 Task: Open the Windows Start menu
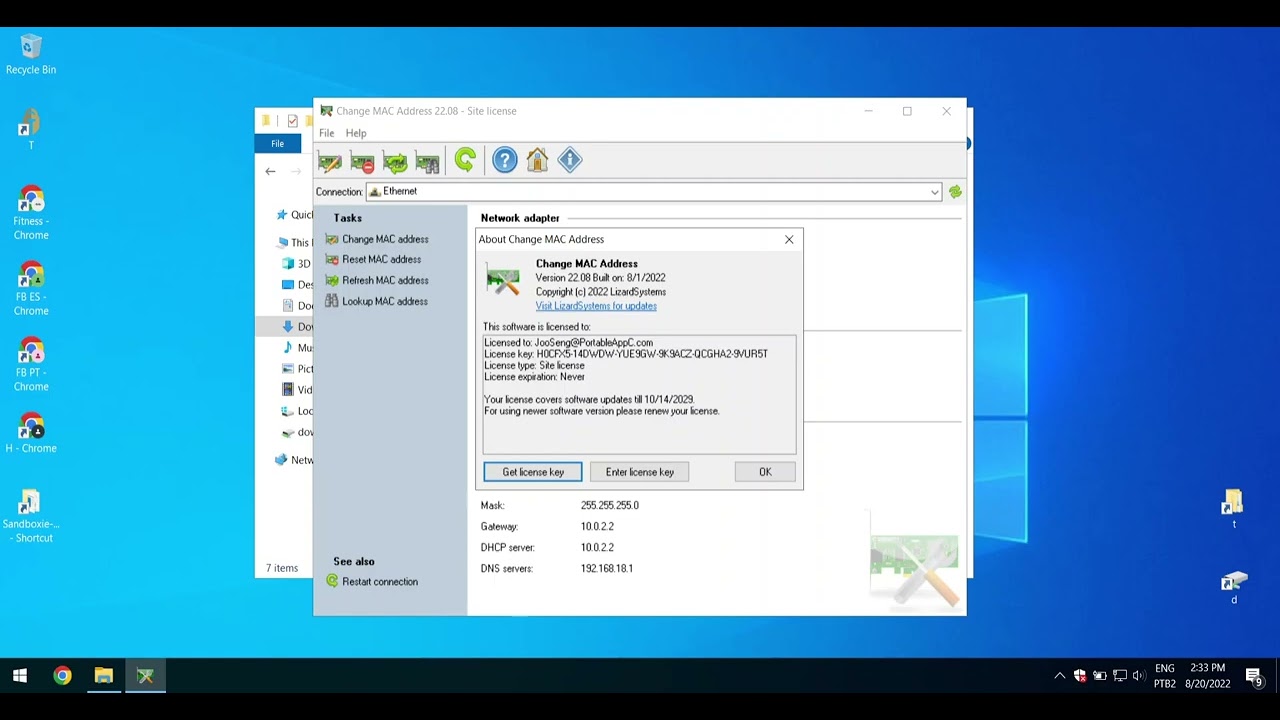pyautogui.click(x=20, y=676)
